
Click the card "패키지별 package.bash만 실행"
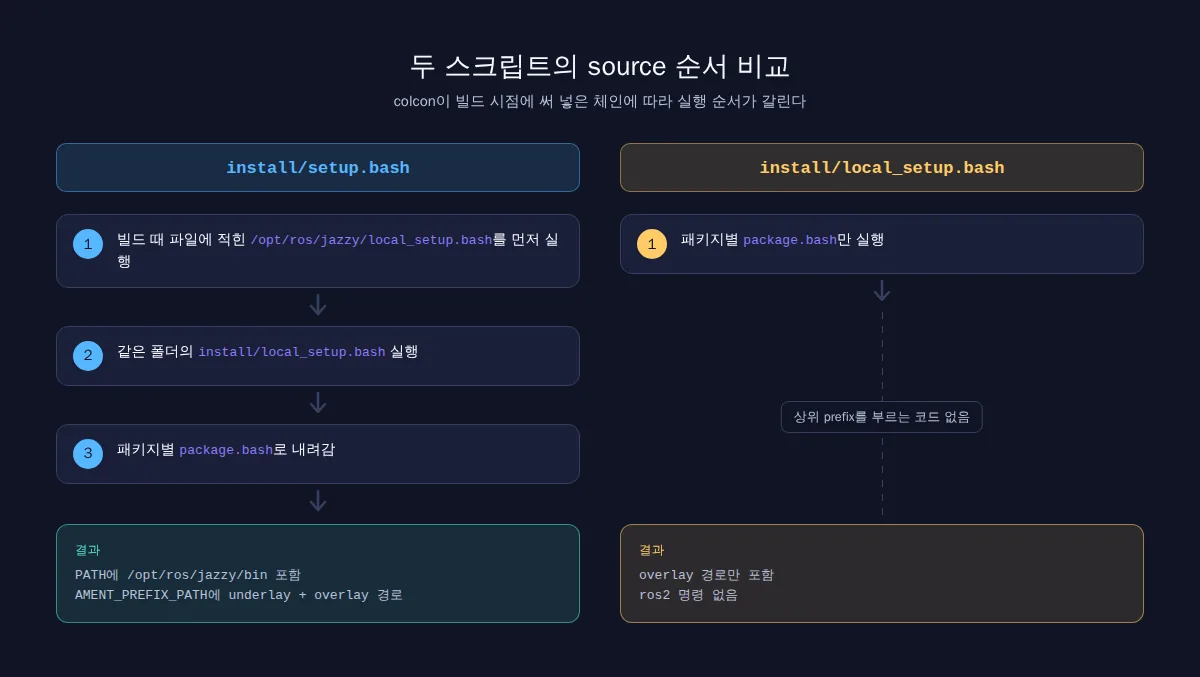click(882, 244)
